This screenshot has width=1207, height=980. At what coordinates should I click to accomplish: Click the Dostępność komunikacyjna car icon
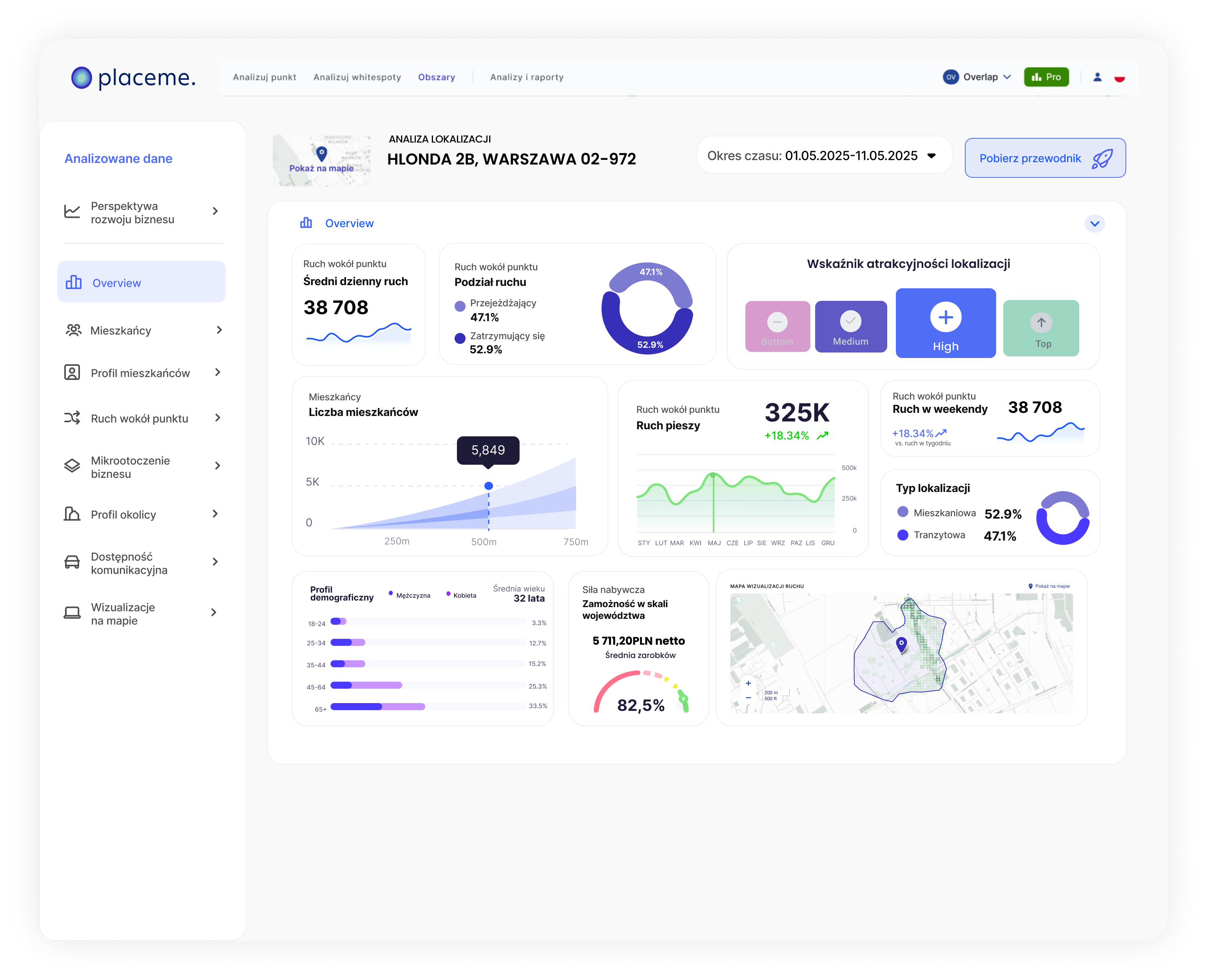(72, 562)
